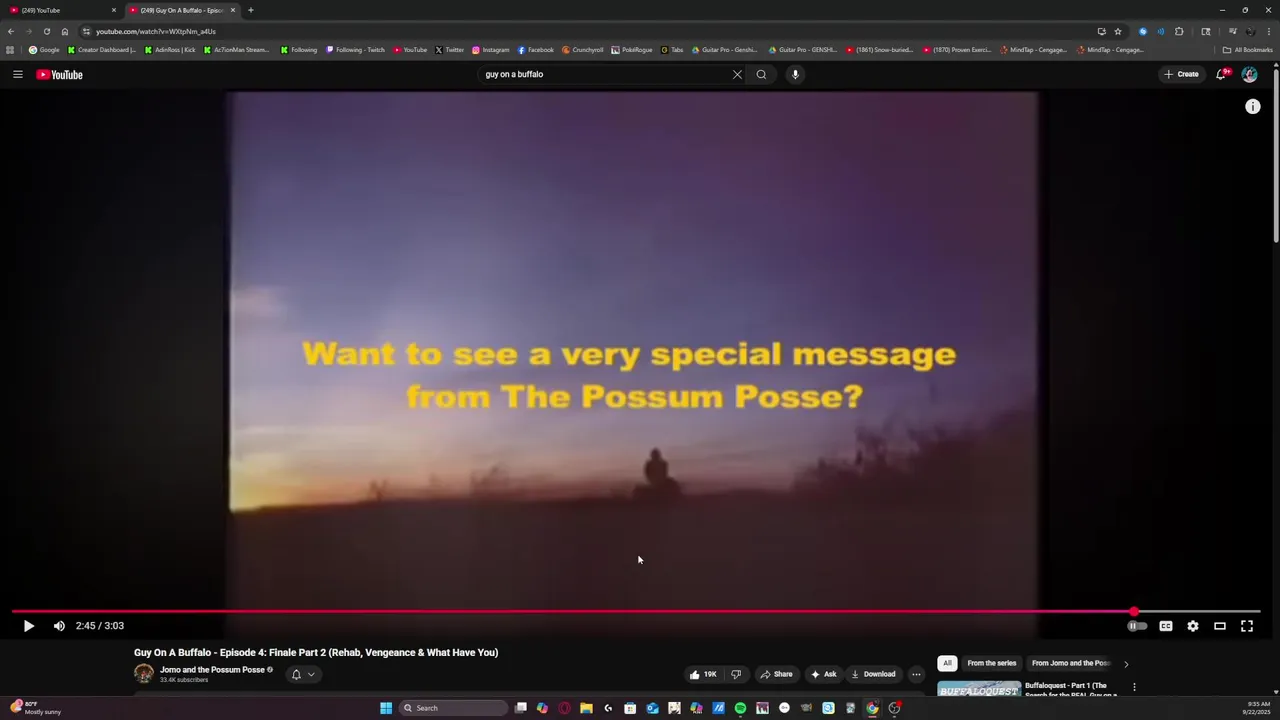This screenshot has height=720, width=1280.
Task: Clear the search query with X
Action: [x=737, y=74]
